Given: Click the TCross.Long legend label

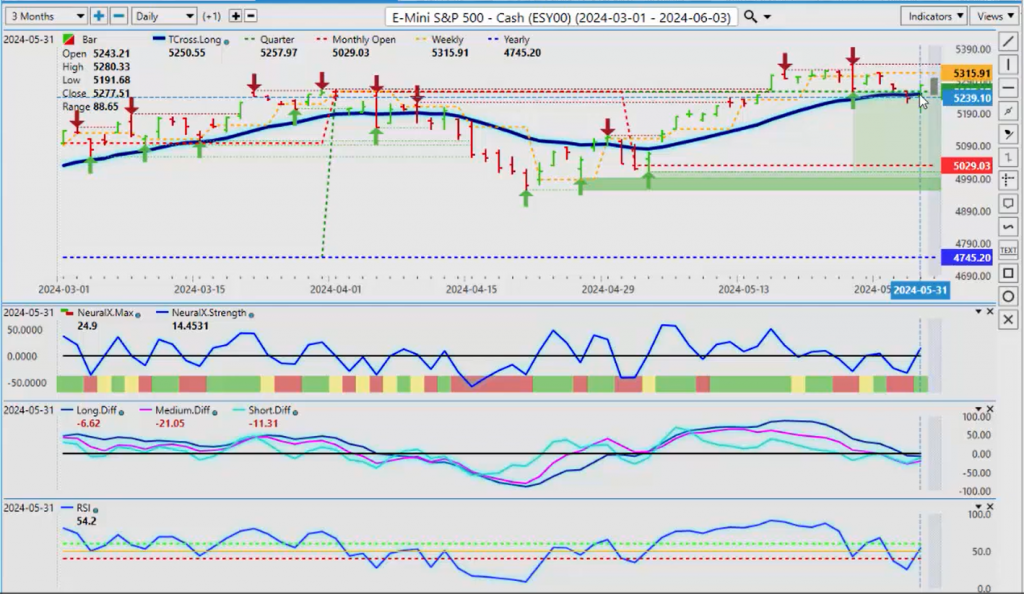Looking at the screenshot, I should 195,40.
